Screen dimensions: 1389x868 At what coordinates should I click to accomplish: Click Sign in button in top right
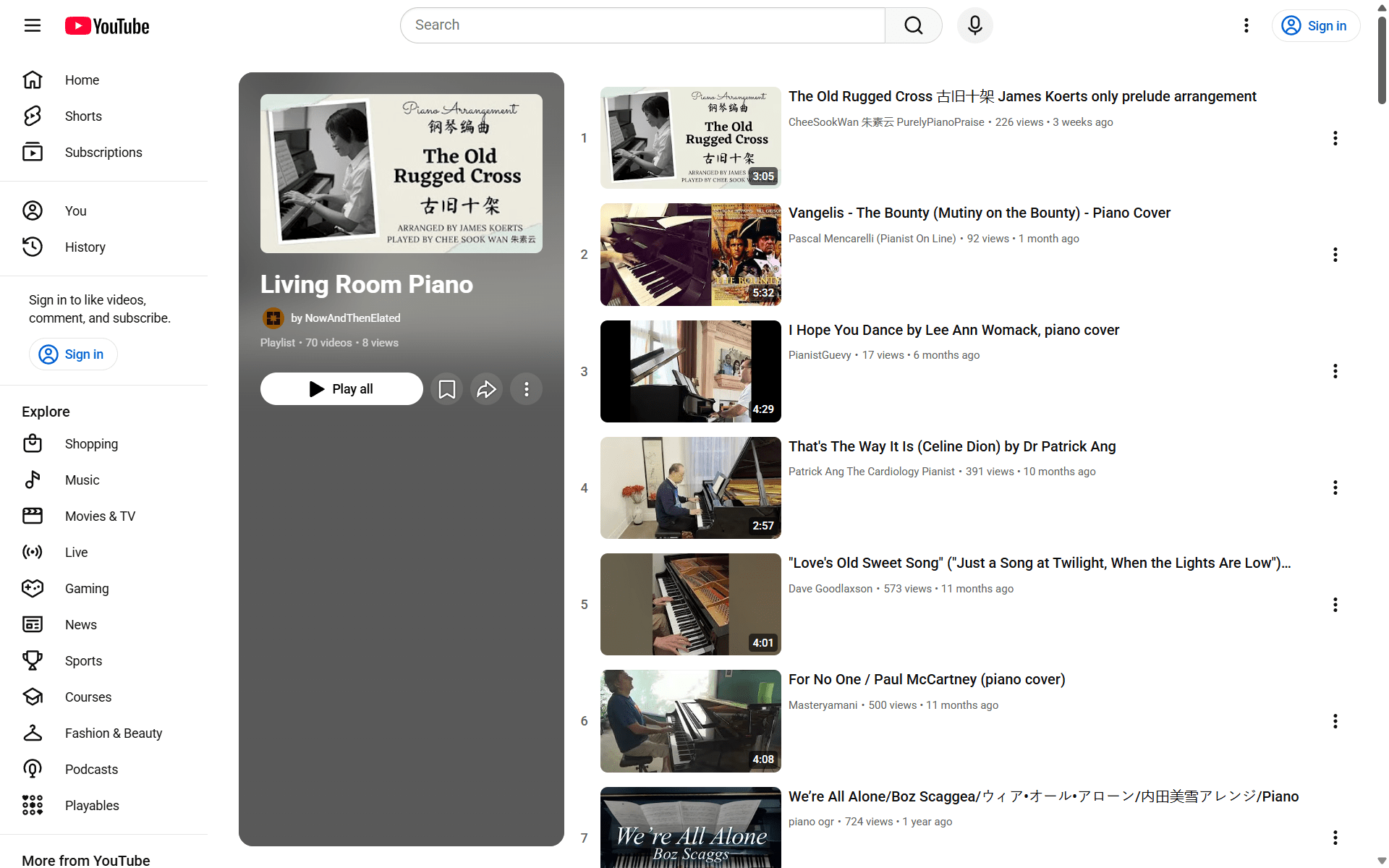point(1315,26)
